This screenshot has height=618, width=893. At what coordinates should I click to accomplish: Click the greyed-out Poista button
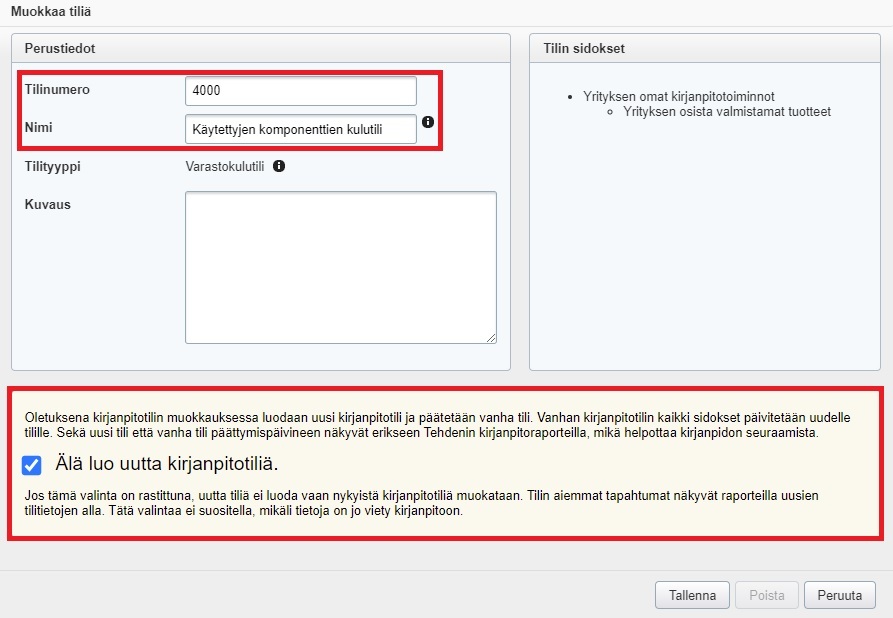click(767, 595)
